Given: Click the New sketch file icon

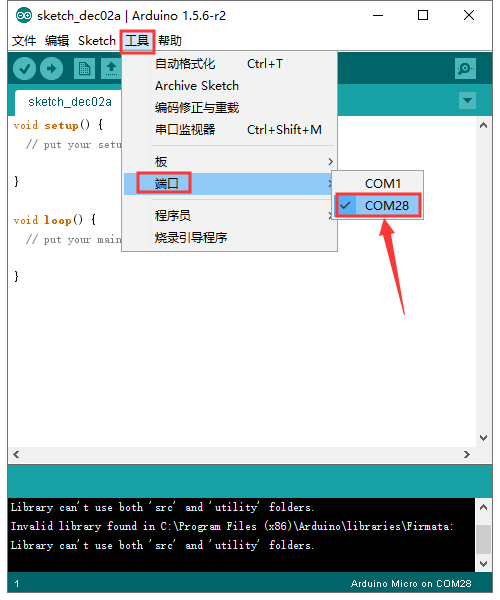Looking at the screenshot, I should [x=84, y=69].
